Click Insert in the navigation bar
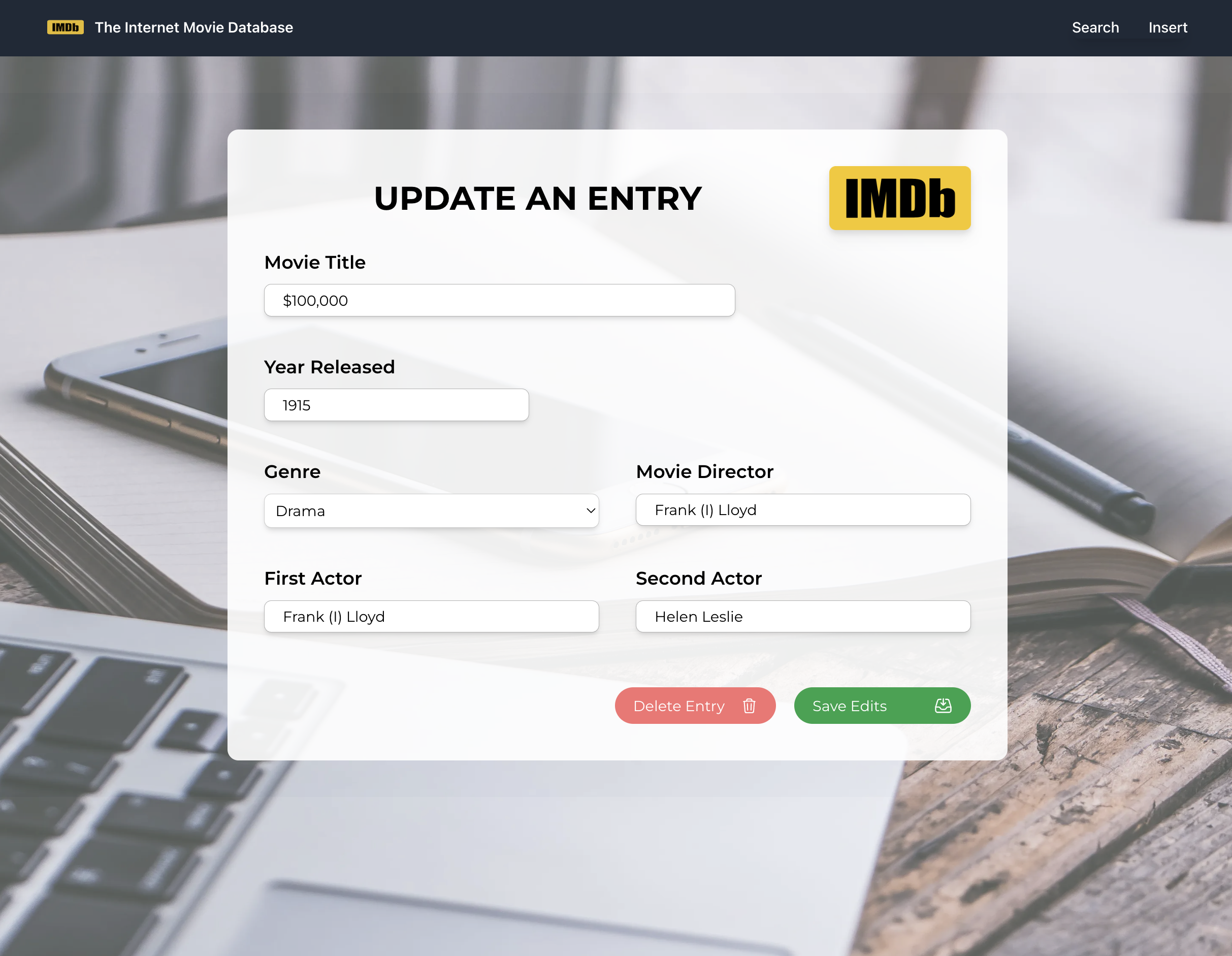Viewport: 1232px width, 956px height. pyautogui.click(x=1167, y=27)
